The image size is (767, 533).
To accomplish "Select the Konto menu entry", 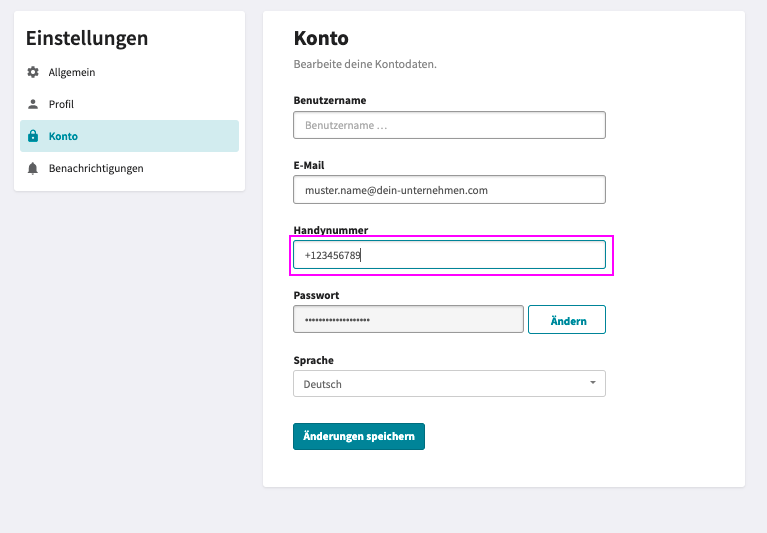I will click(129, 136).
